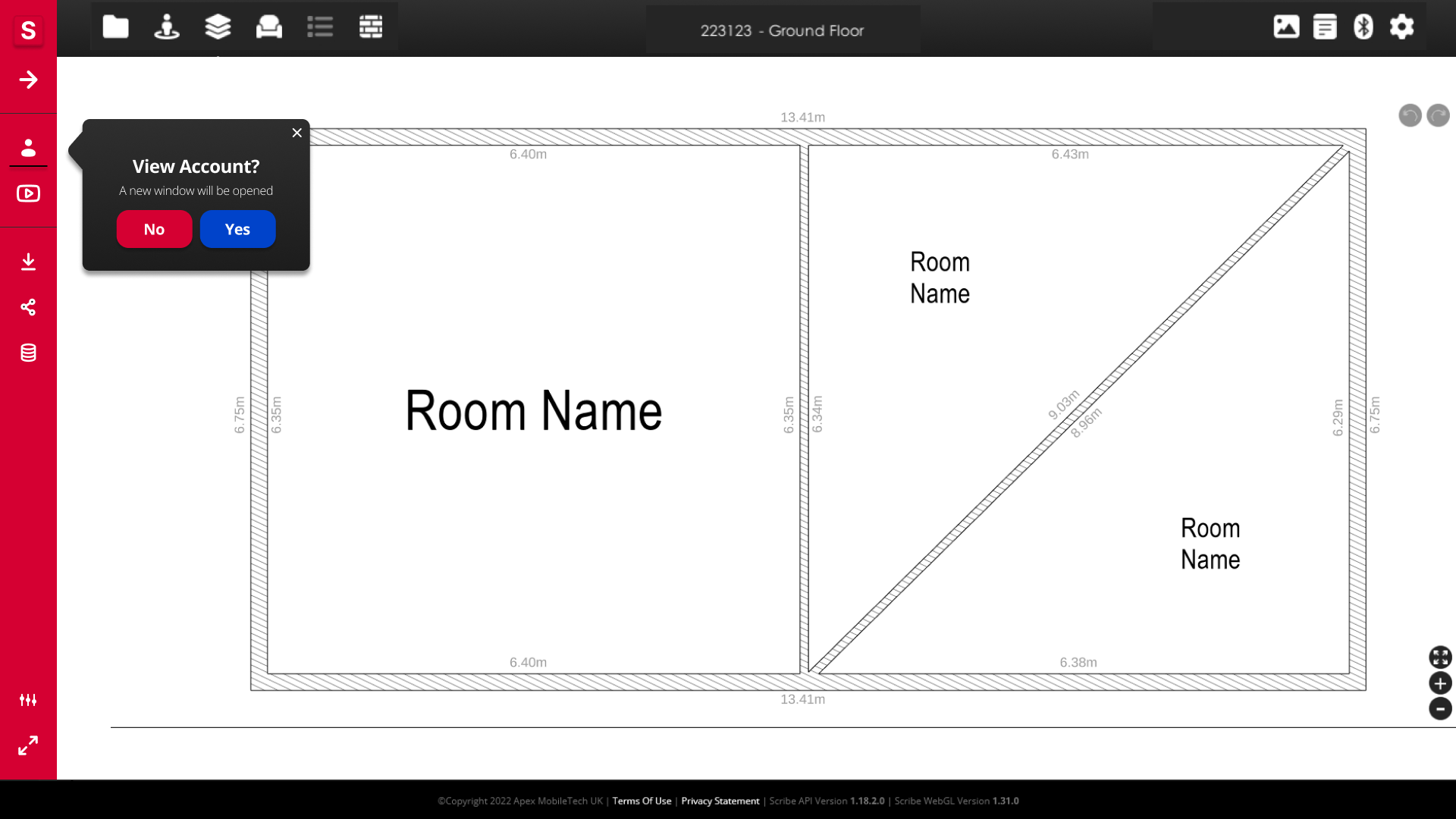The width and height of the screenshot is (1456, 819).
Task: Open the sliders adjustments icon
Action: [x=28, y=700]
